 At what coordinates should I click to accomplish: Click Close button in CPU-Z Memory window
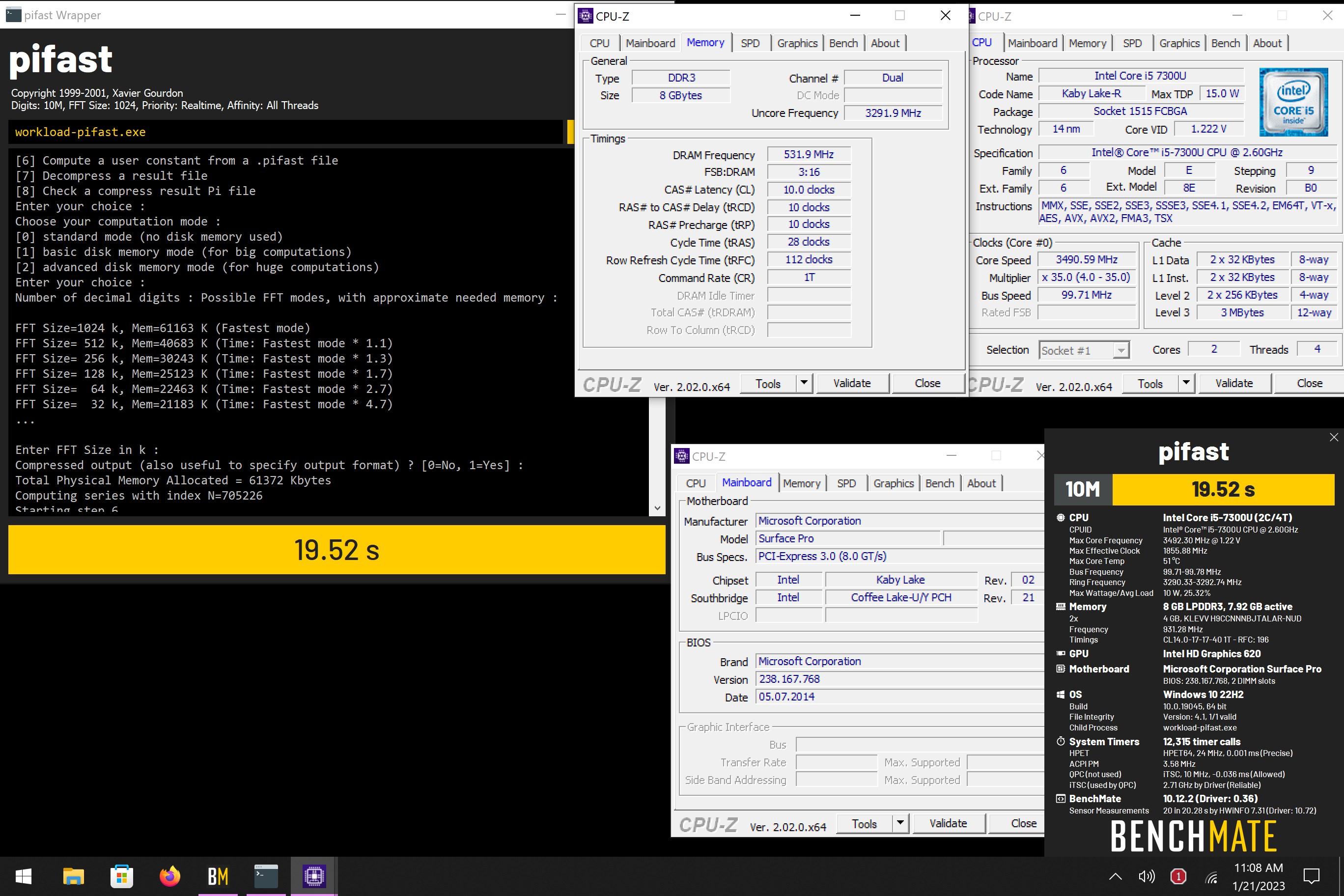927,384
